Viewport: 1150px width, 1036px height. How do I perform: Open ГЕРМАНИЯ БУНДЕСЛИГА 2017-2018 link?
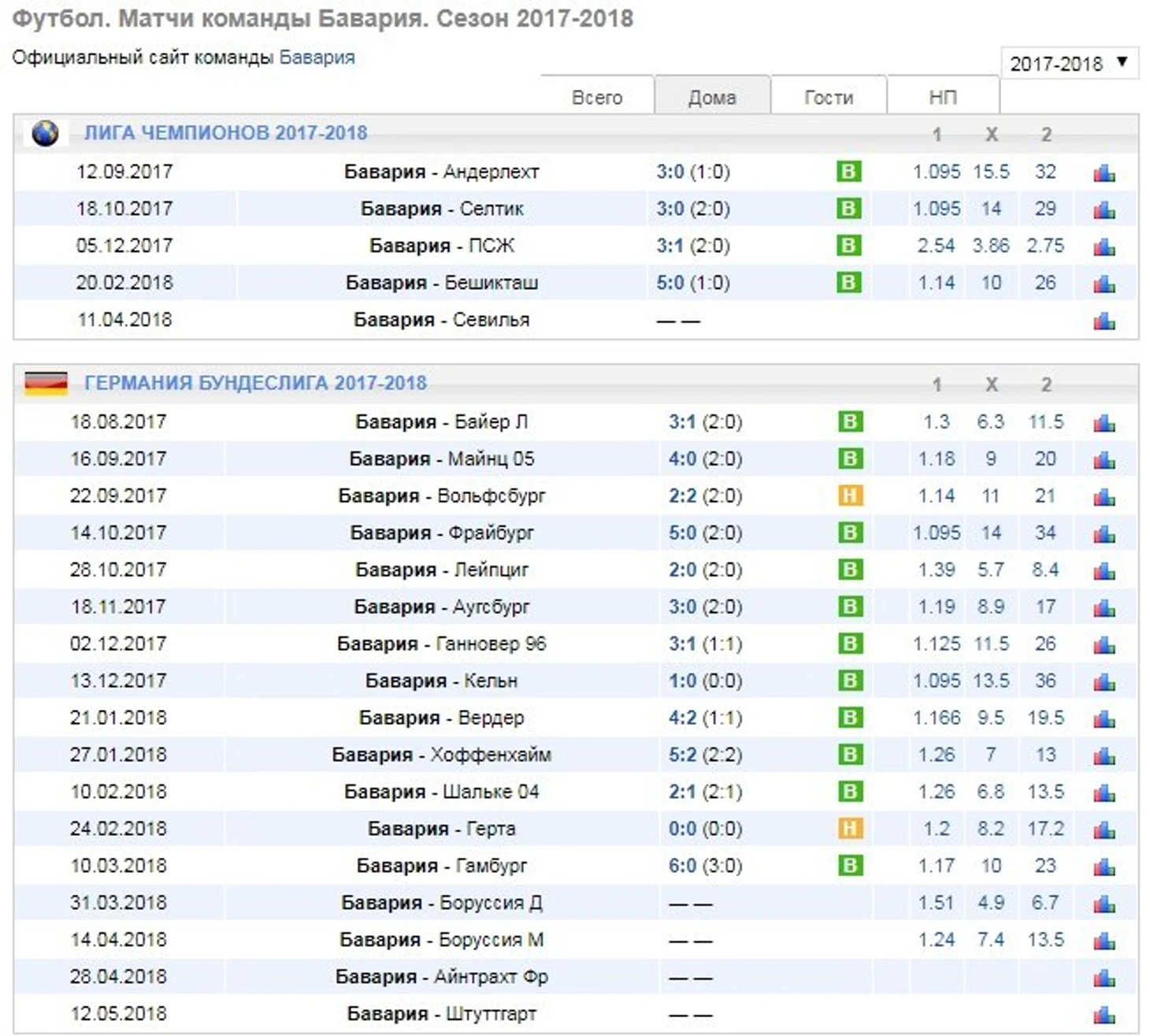point(255,383)
